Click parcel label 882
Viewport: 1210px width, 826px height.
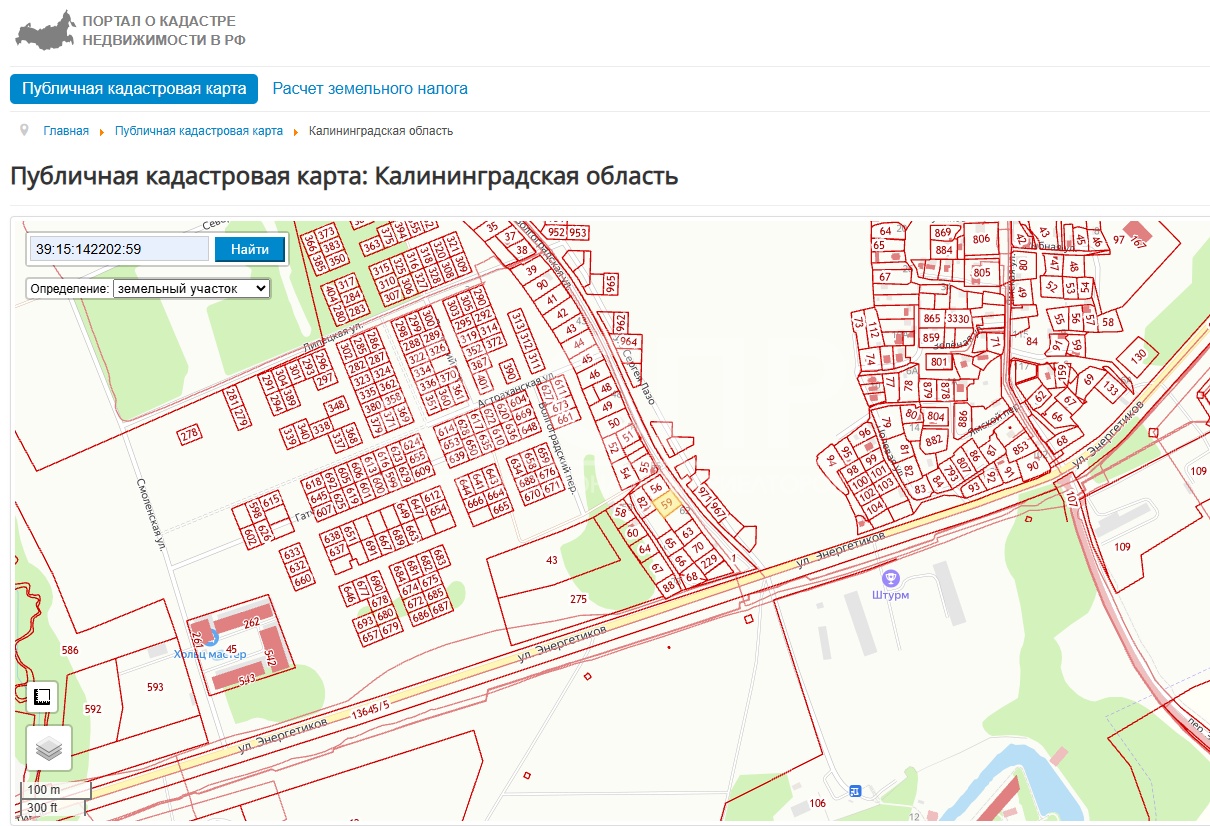point(934,439)
